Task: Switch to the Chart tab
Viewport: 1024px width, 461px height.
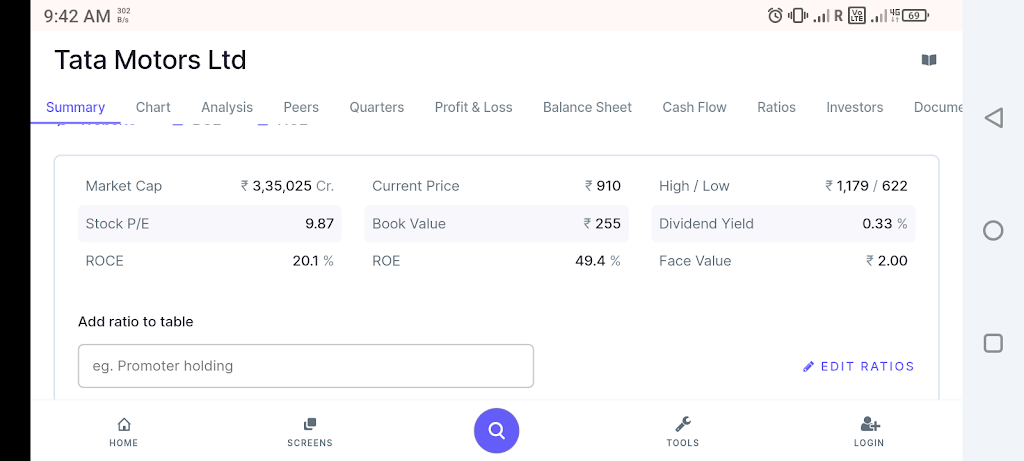Action: (x=153, y=107)
